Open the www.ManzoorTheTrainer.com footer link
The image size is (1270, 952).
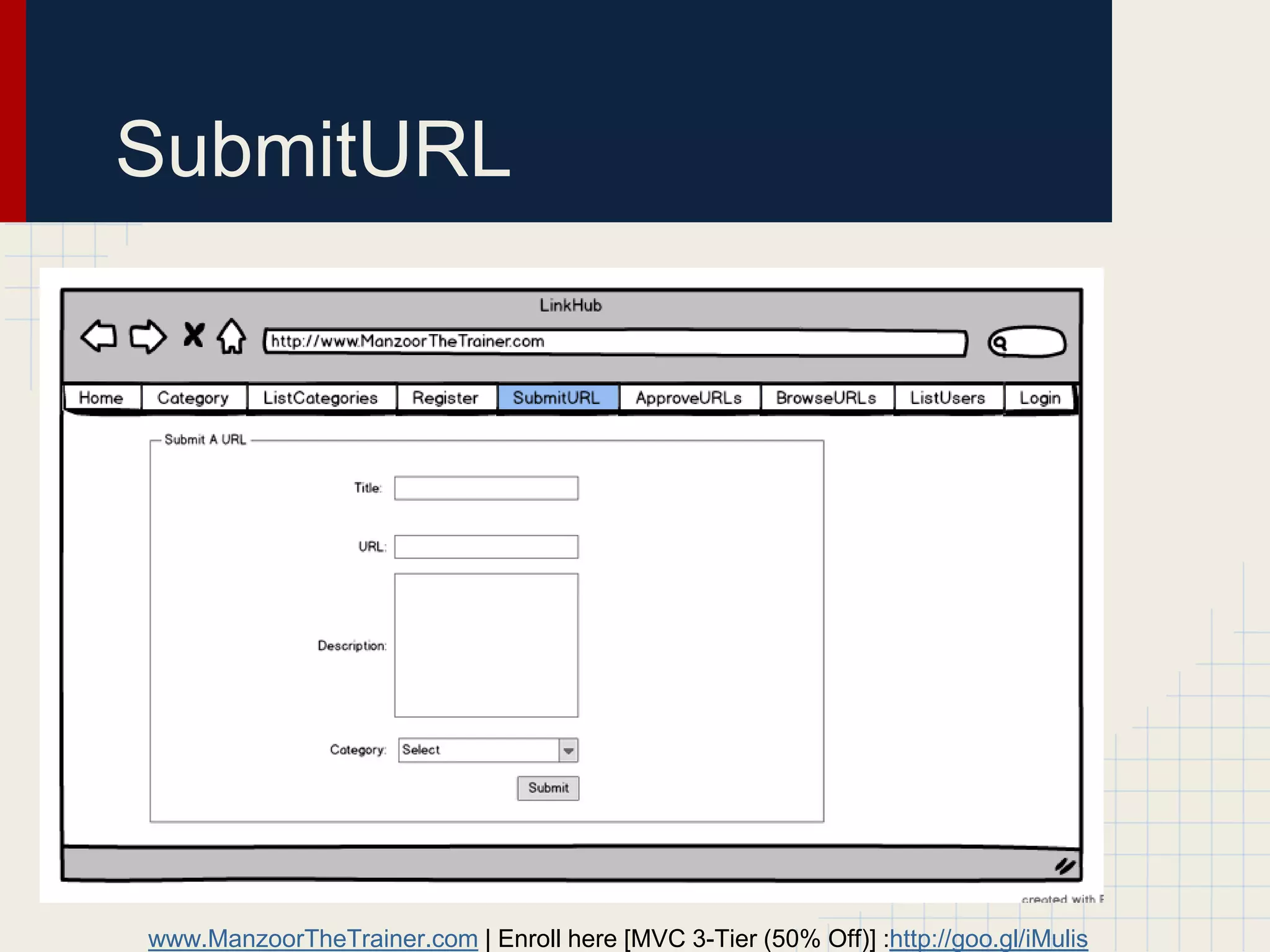click(x=313, y=938)
